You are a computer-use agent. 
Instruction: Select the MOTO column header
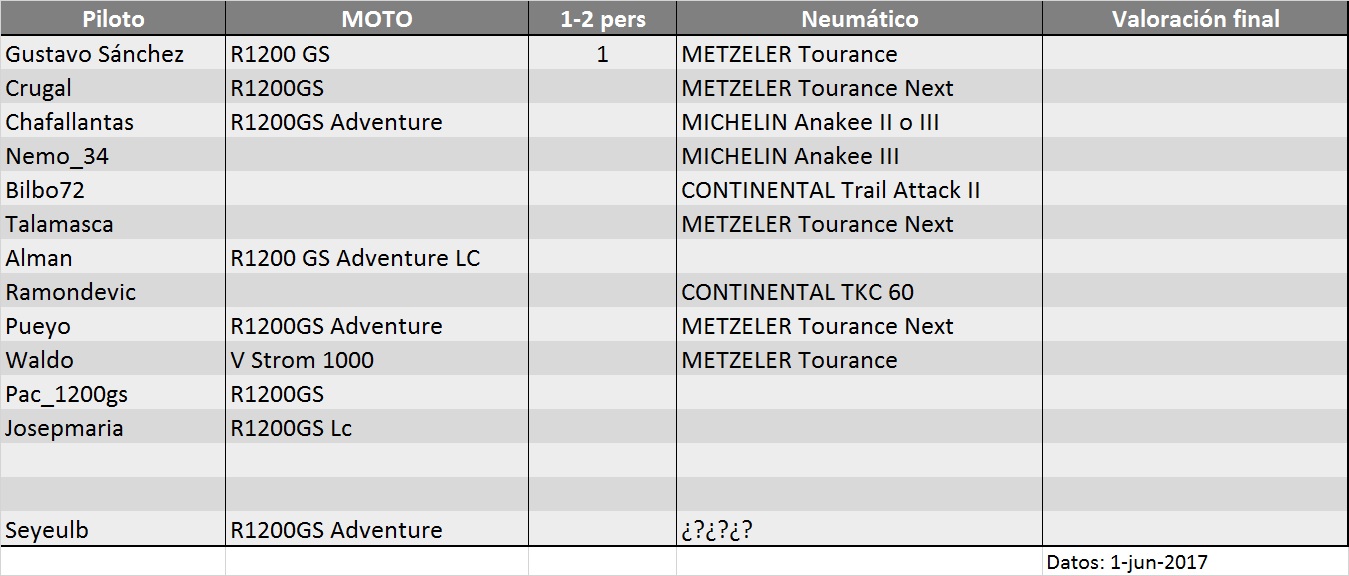point(377,19)
